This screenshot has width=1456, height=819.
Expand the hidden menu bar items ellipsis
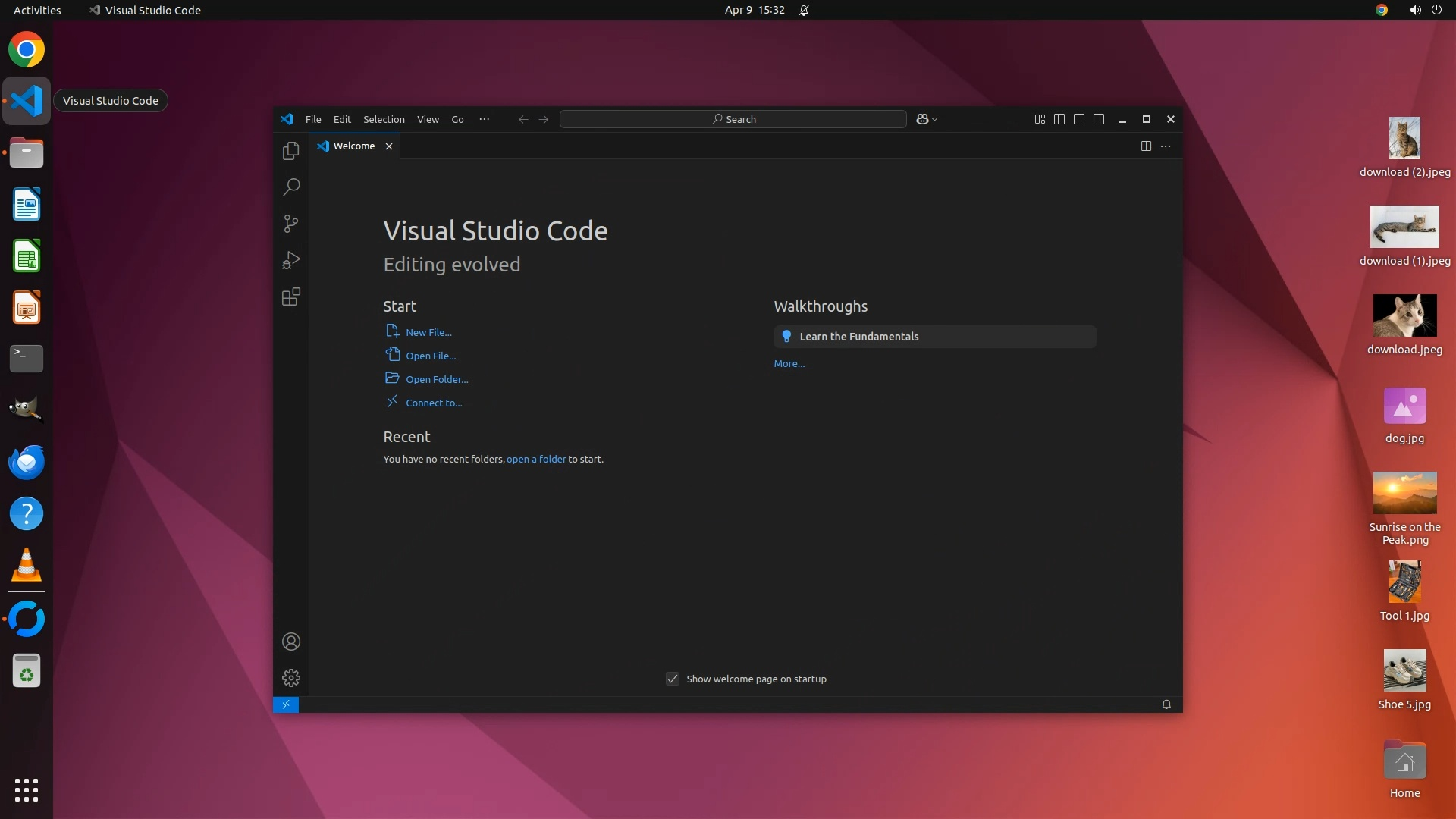(x=484, y=119)
